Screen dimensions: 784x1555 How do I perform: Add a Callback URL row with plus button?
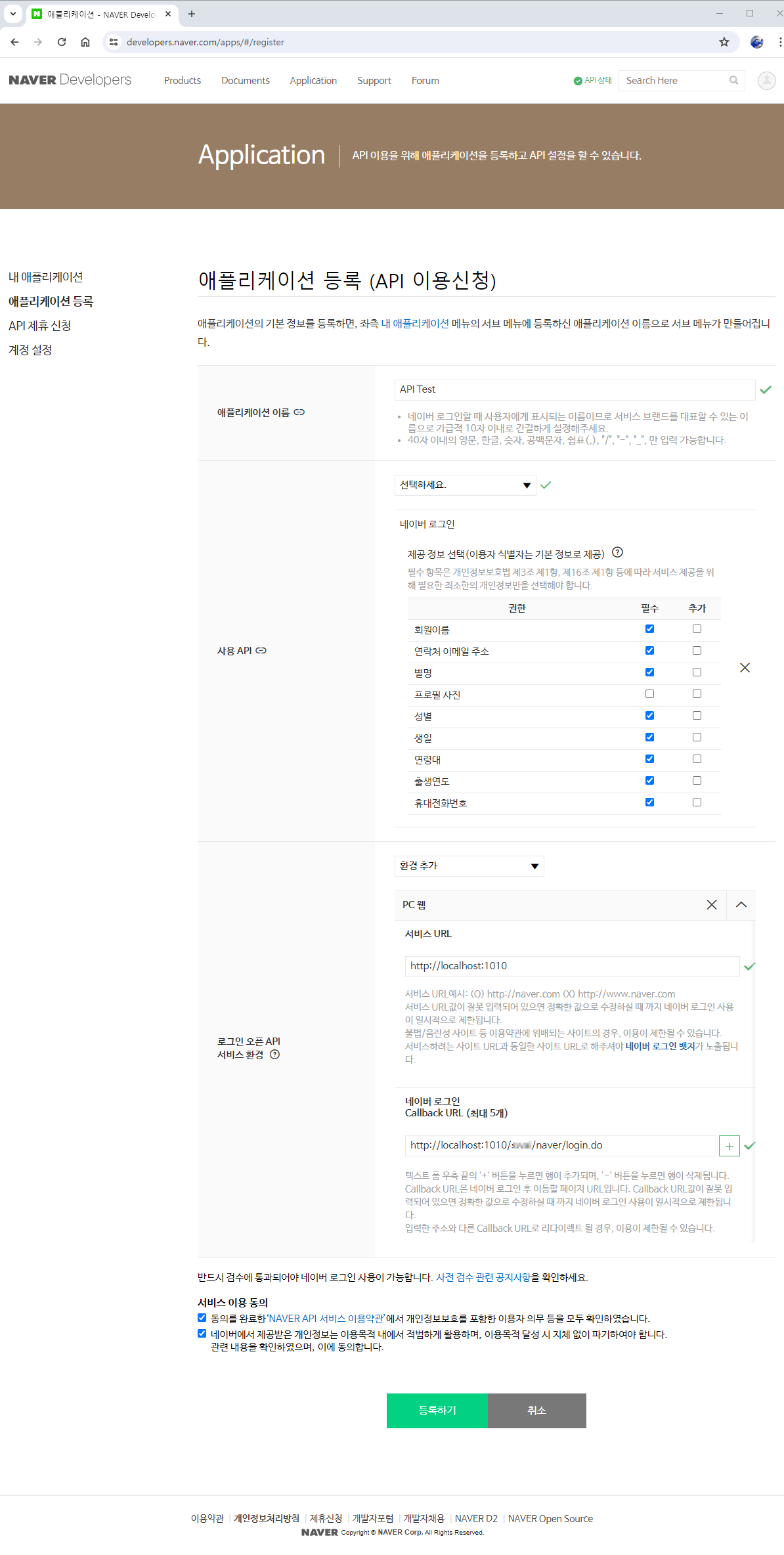[730, 1146]
